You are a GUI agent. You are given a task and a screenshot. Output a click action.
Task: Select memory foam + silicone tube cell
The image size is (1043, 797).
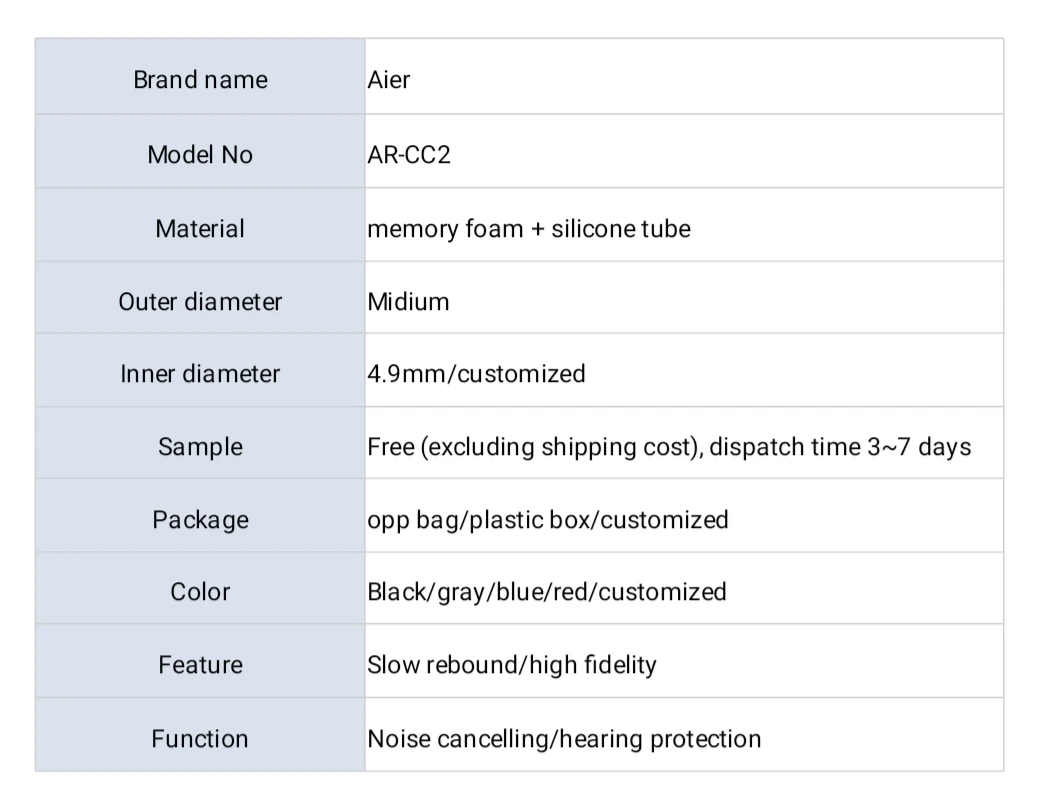(684, 225)
